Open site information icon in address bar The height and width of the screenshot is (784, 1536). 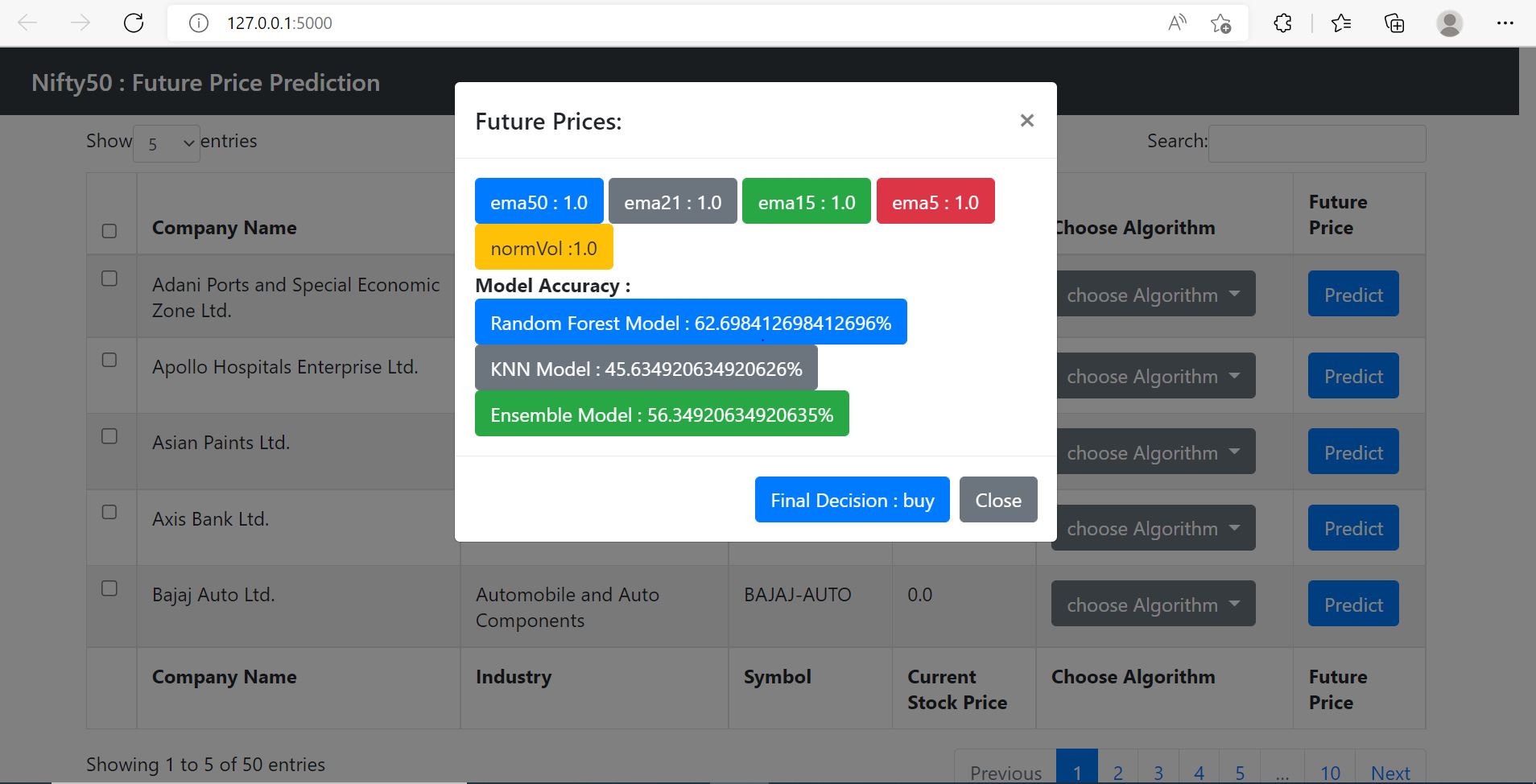tap(198, 23)
